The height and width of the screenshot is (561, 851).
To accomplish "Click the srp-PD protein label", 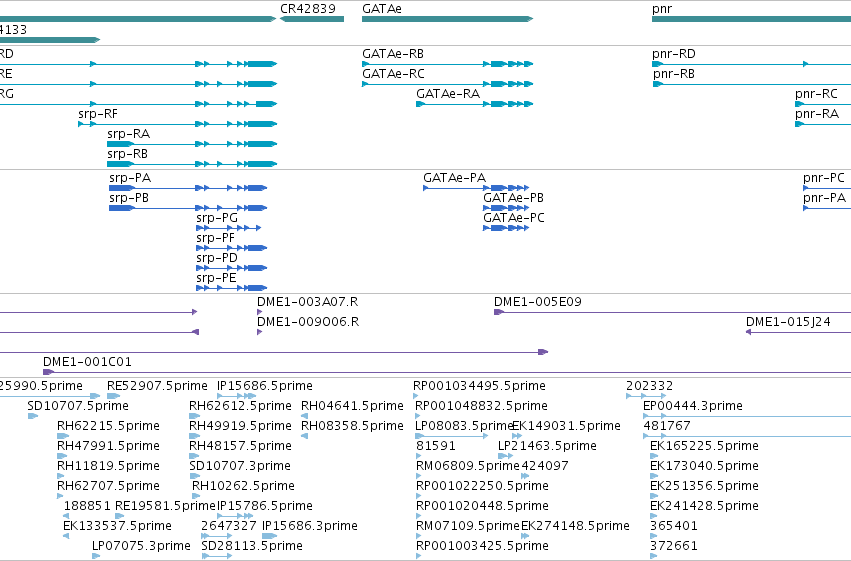I will click(217, 258).
